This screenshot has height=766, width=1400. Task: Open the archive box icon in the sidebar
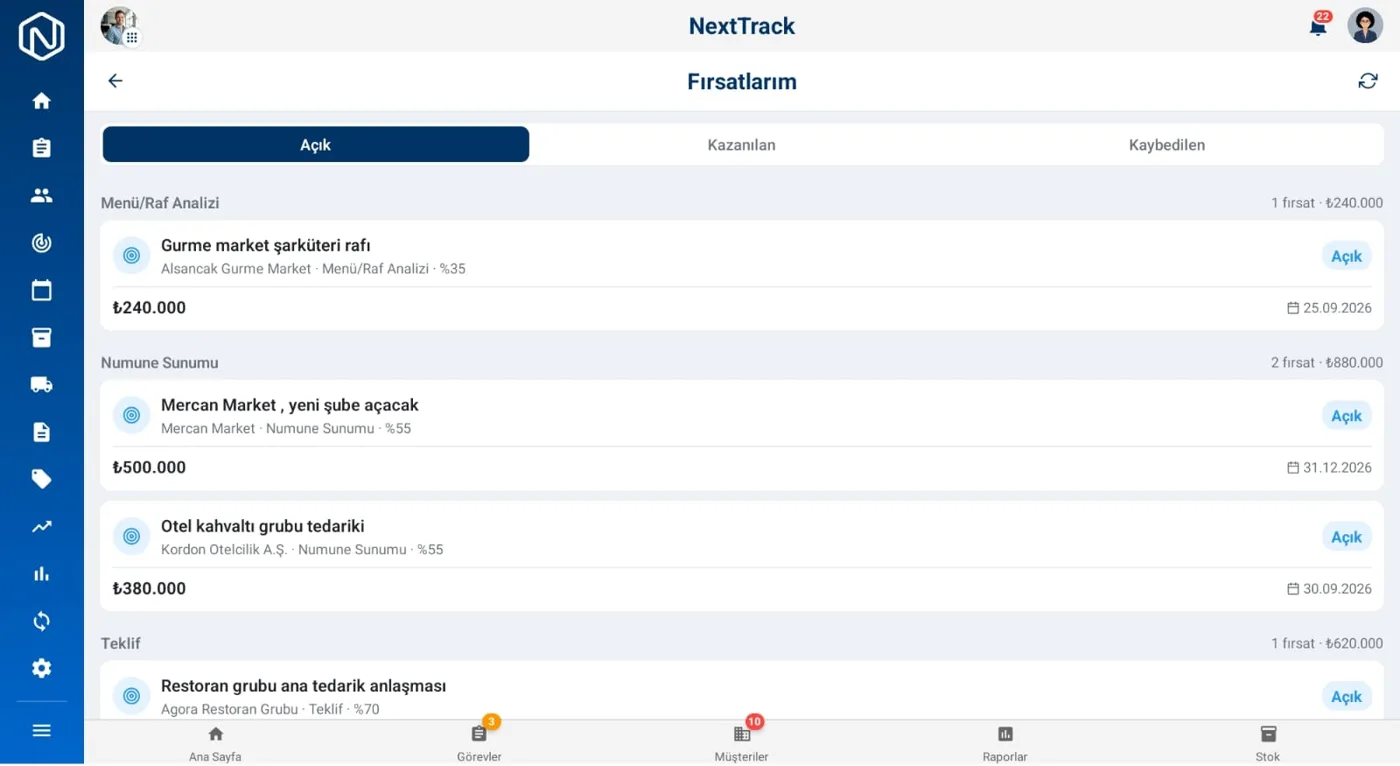coord(41,338)
